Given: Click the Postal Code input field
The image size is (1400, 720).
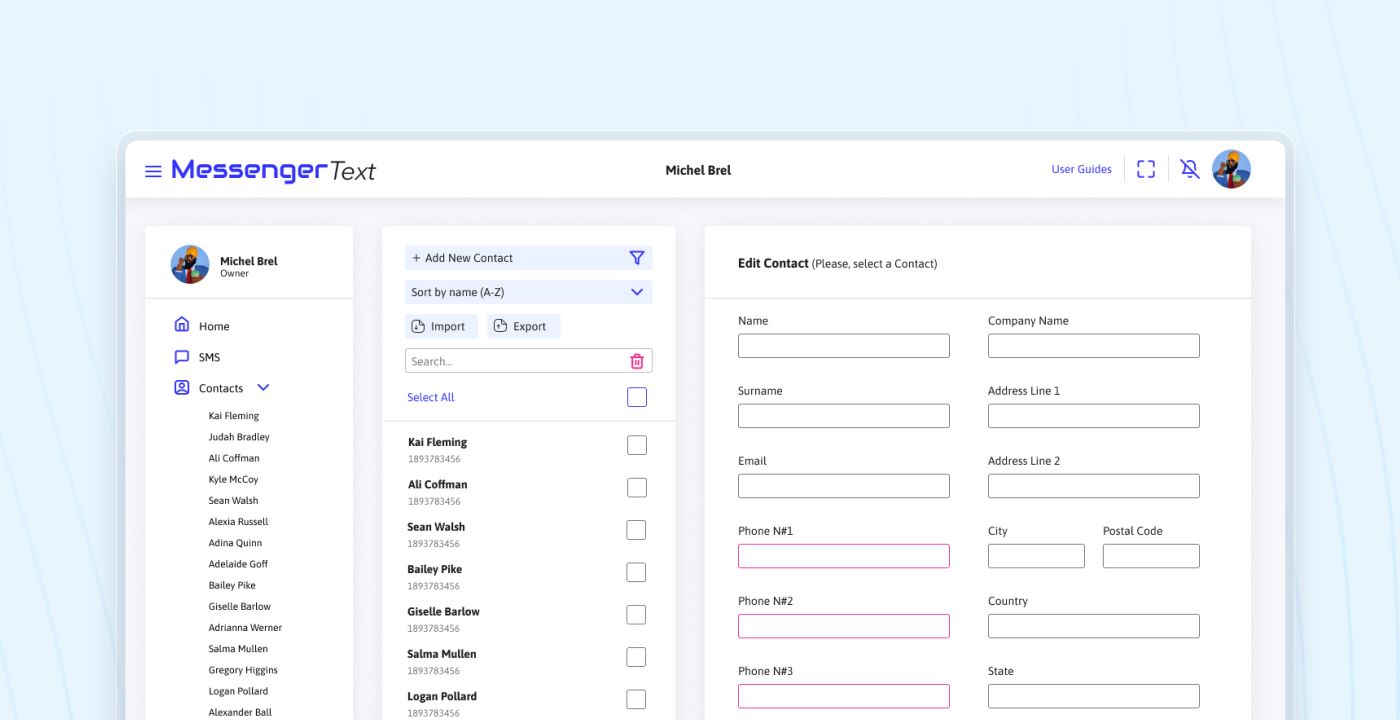Looking at the screenshot, I should [1151, 556].
